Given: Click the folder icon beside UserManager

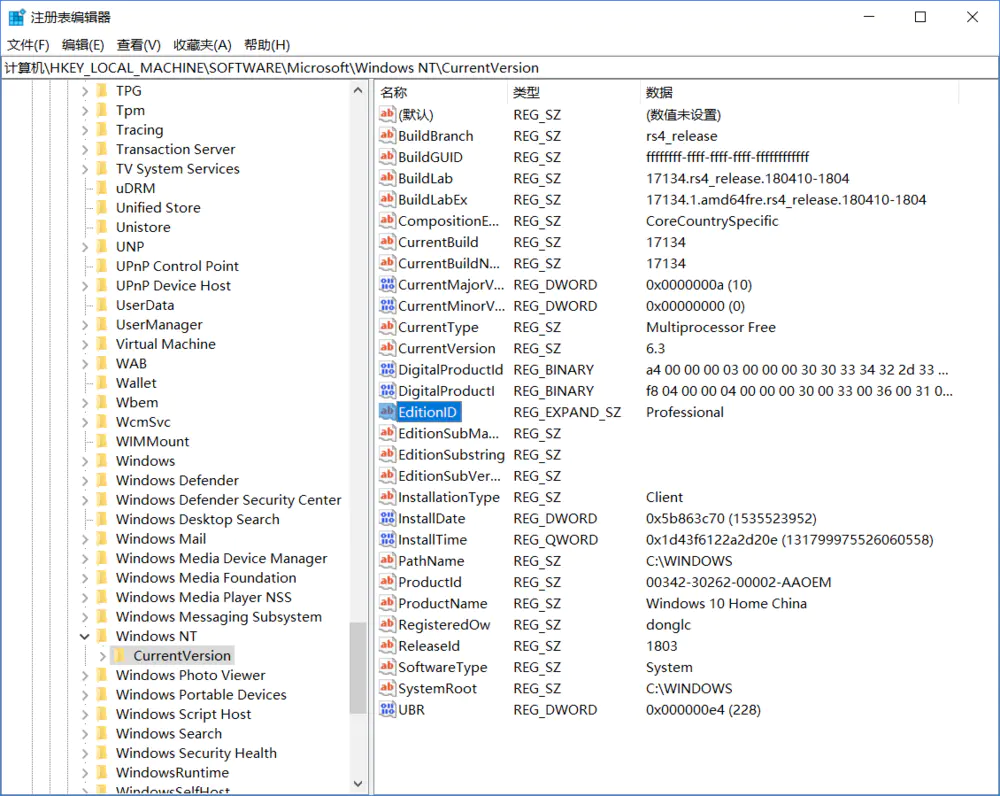Looking at the screenshot, I should 102,324.
